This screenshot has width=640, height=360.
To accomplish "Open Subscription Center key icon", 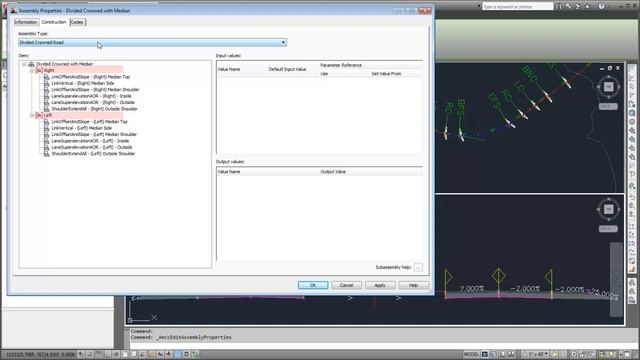I will 568,7.
